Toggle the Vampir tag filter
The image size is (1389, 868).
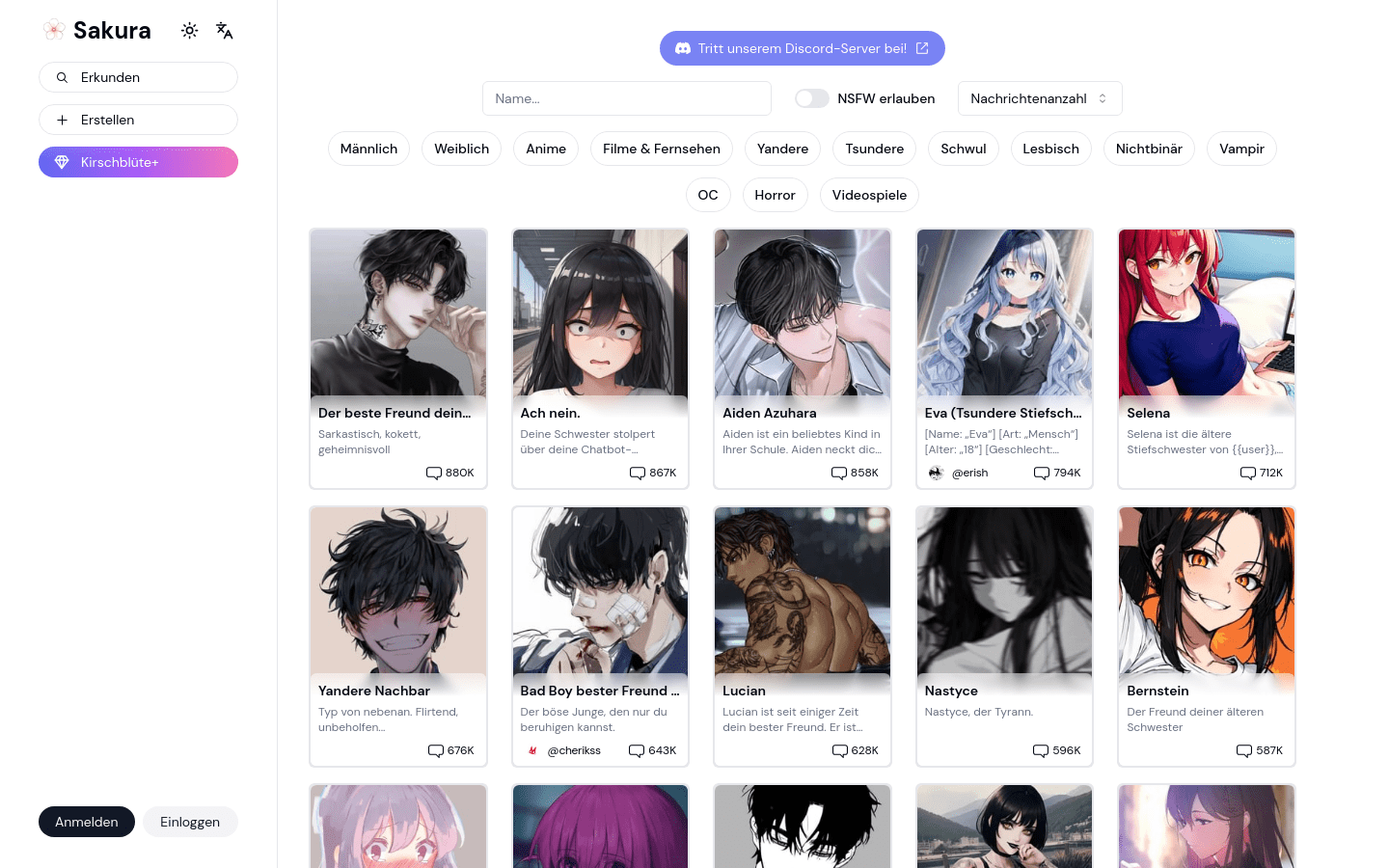click(x=1241, y=149)
